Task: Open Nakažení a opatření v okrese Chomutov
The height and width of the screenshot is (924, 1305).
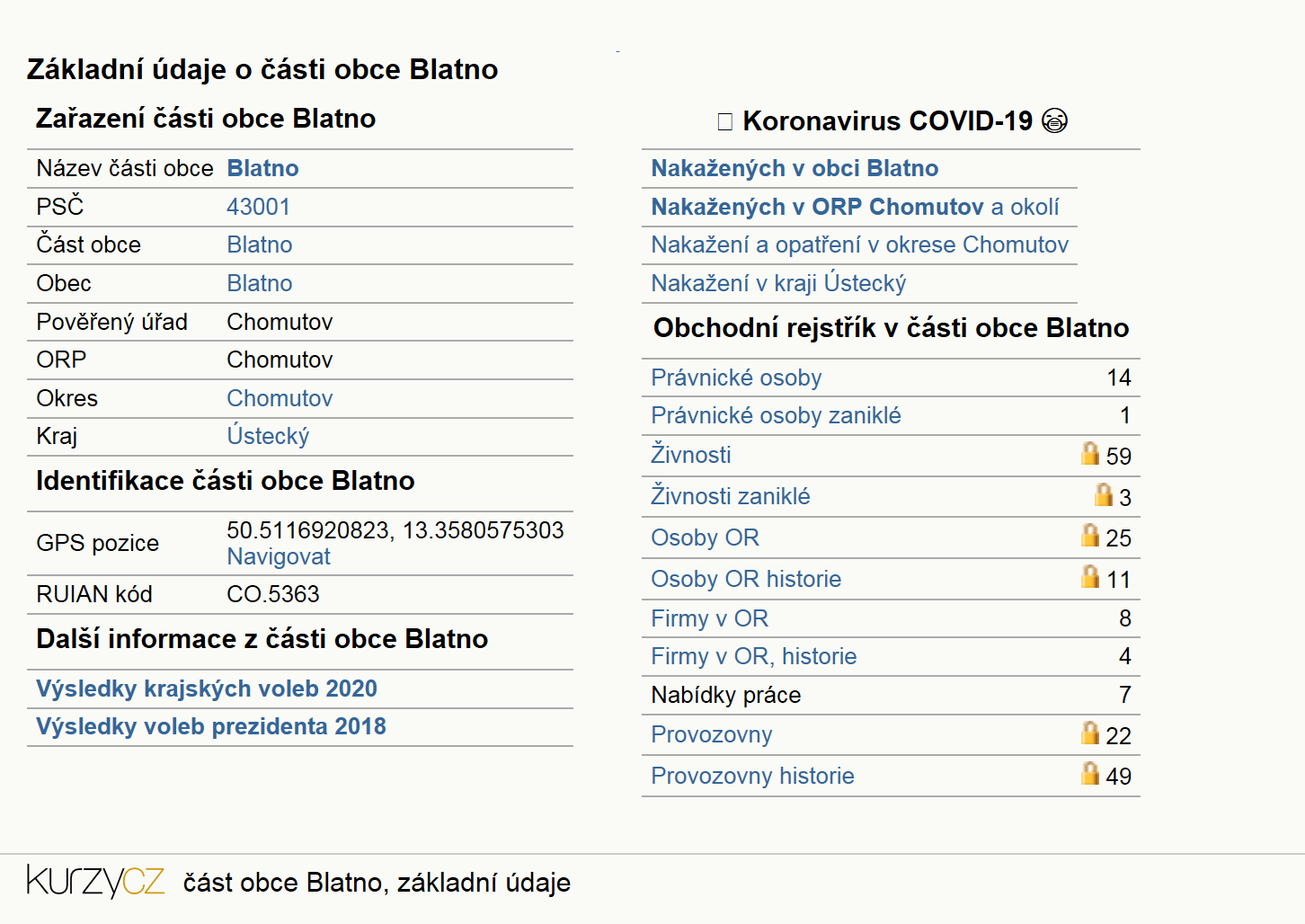Action: click(x=860, y=244)
